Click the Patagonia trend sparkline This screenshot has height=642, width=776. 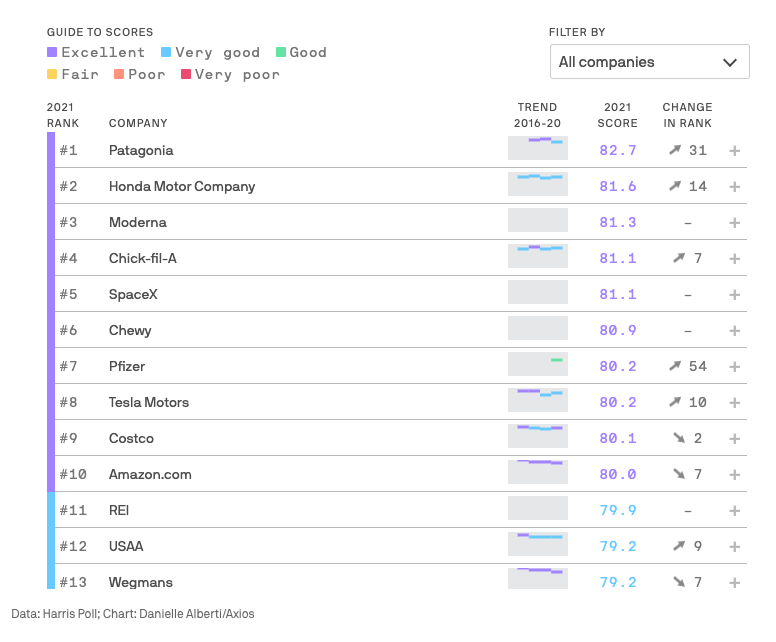click(x=538, y=148)
